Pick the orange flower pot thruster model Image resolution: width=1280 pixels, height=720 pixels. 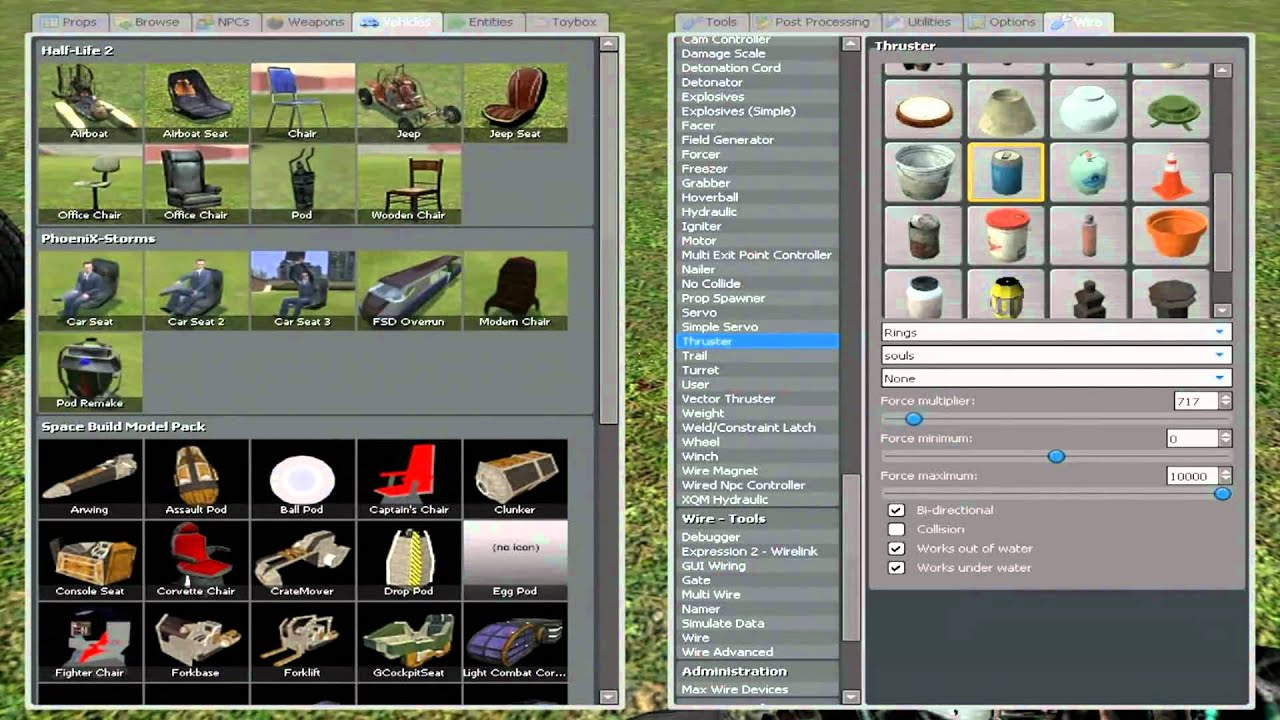[1170, 235]
